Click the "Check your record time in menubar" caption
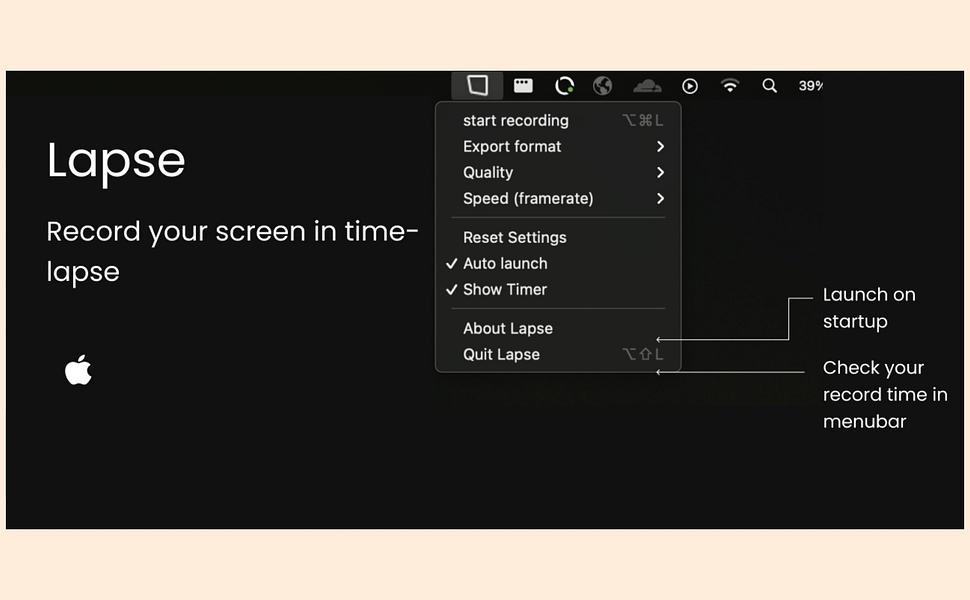The image size is (970, 600). [885, 394]
